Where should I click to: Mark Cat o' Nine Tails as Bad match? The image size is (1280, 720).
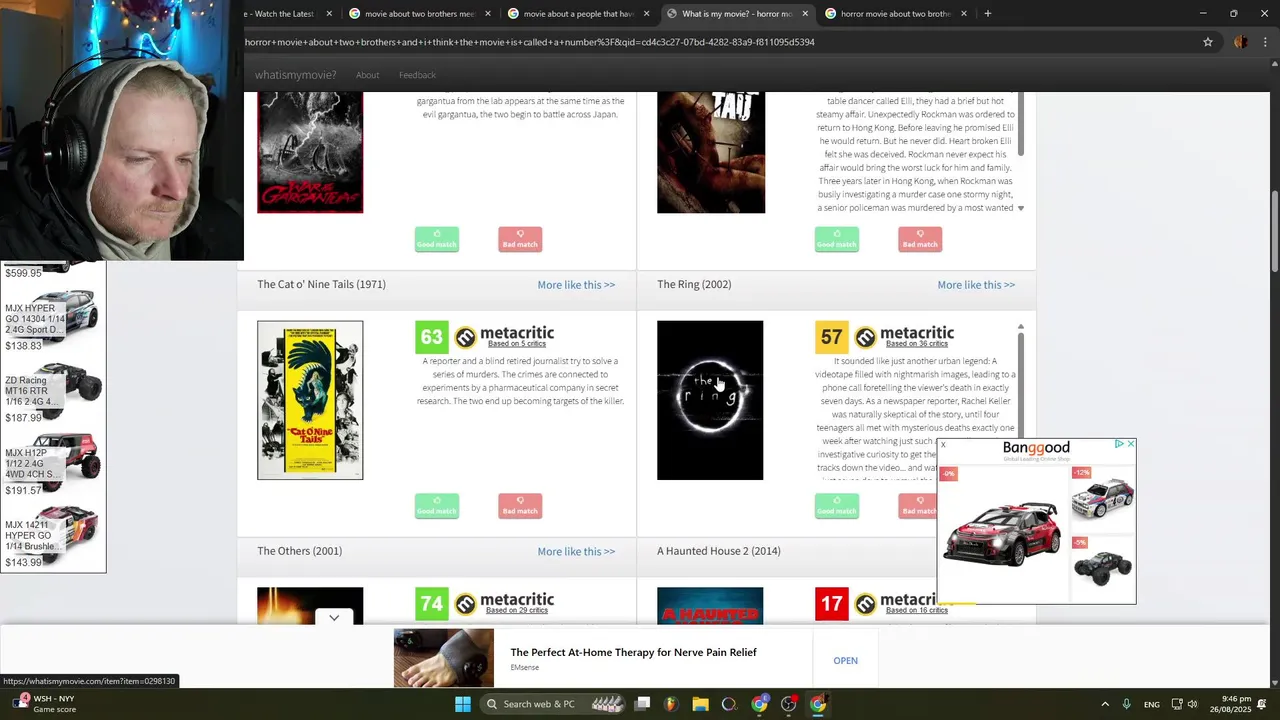[520, 506]
